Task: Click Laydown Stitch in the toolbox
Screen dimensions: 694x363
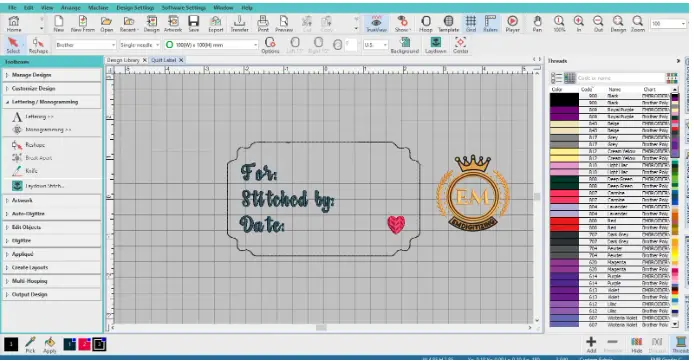Action: [39, 186]
